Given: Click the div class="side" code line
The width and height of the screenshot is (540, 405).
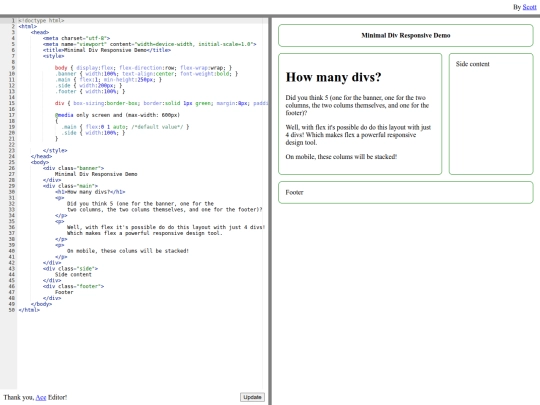Looking at the screenshot, I should pyautogui.click(x=70, y=269).
